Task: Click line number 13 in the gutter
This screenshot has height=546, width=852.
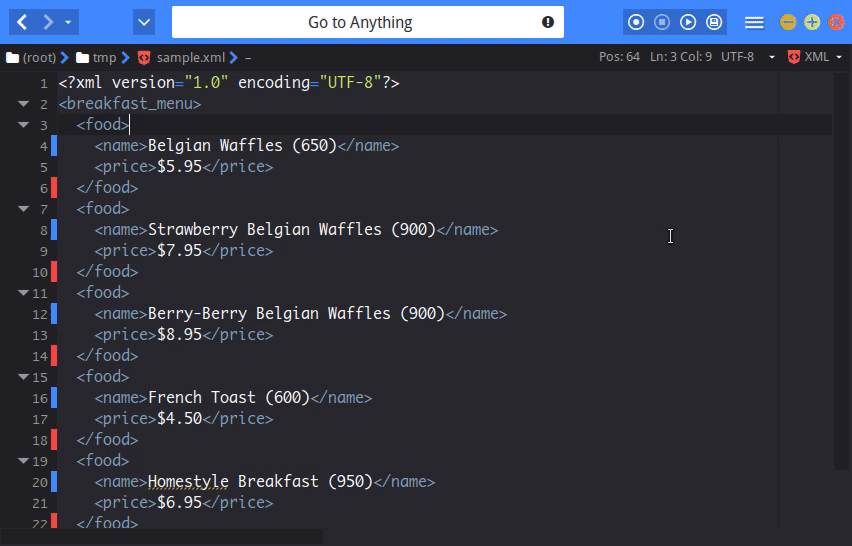Action: (x=40, y=335)
